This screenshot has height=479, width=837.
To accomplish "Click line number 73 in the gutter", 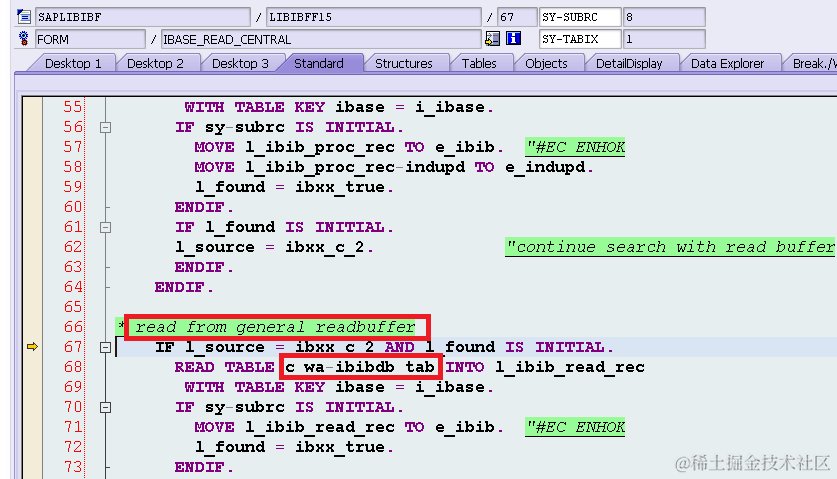I will pos(73,467).
